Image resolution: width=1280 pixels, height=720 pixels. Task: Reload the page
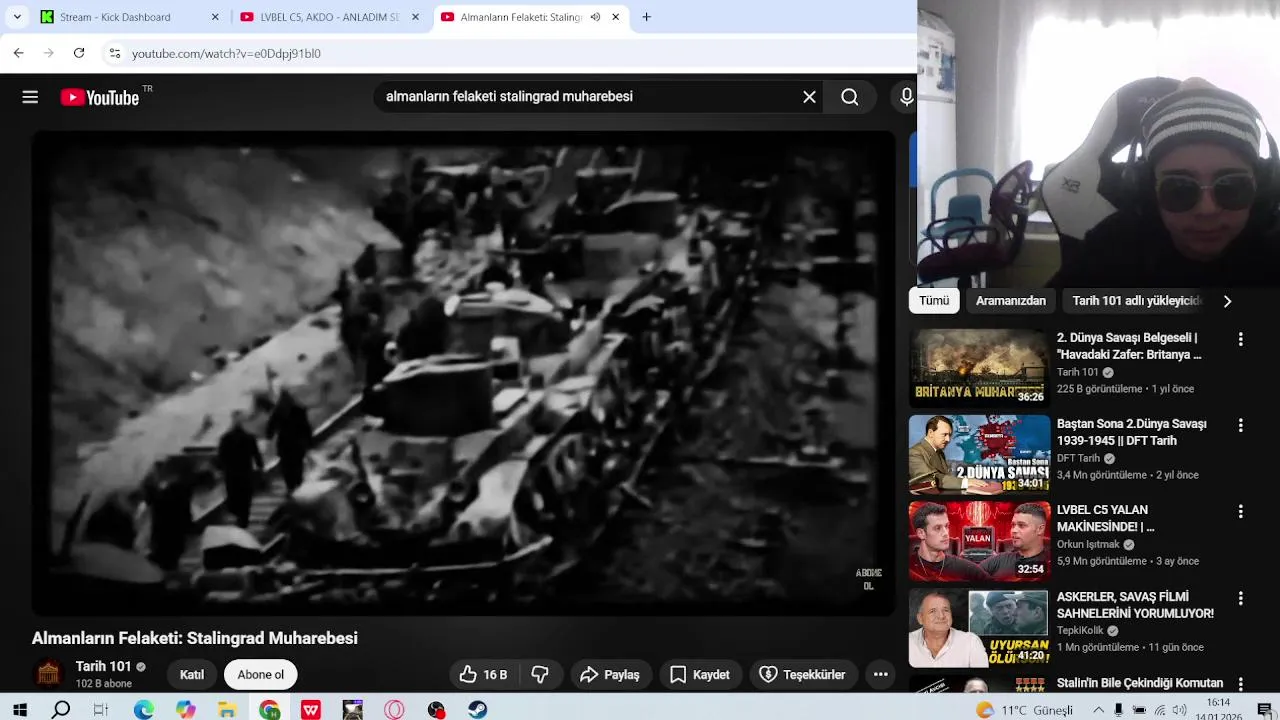click(79, 53)
